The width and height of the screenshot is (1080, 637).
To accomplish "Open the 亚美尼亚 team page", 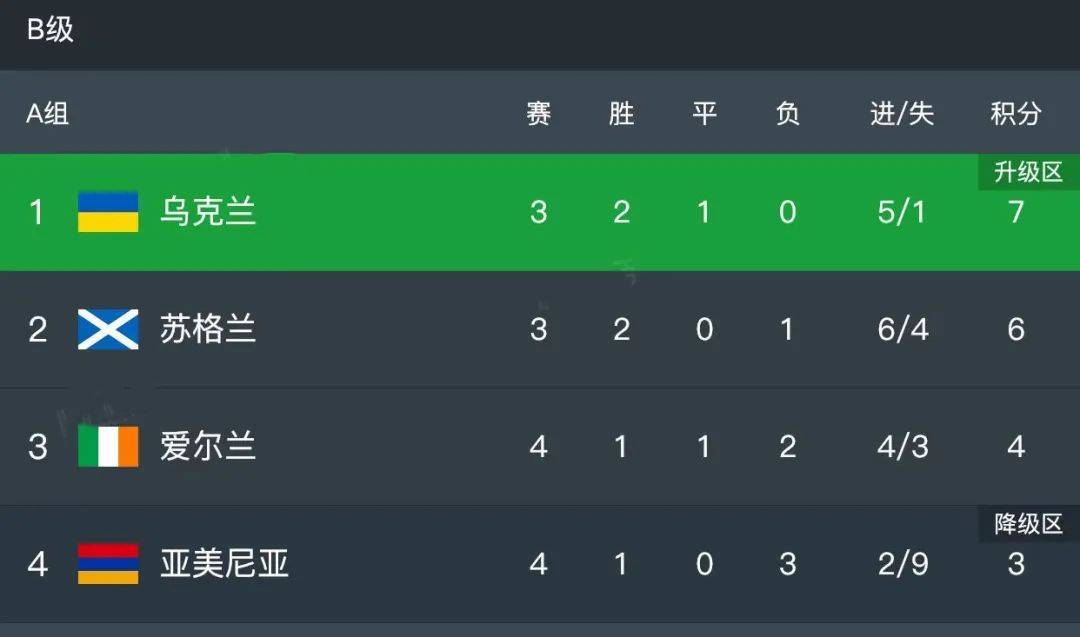I will 225,563.
